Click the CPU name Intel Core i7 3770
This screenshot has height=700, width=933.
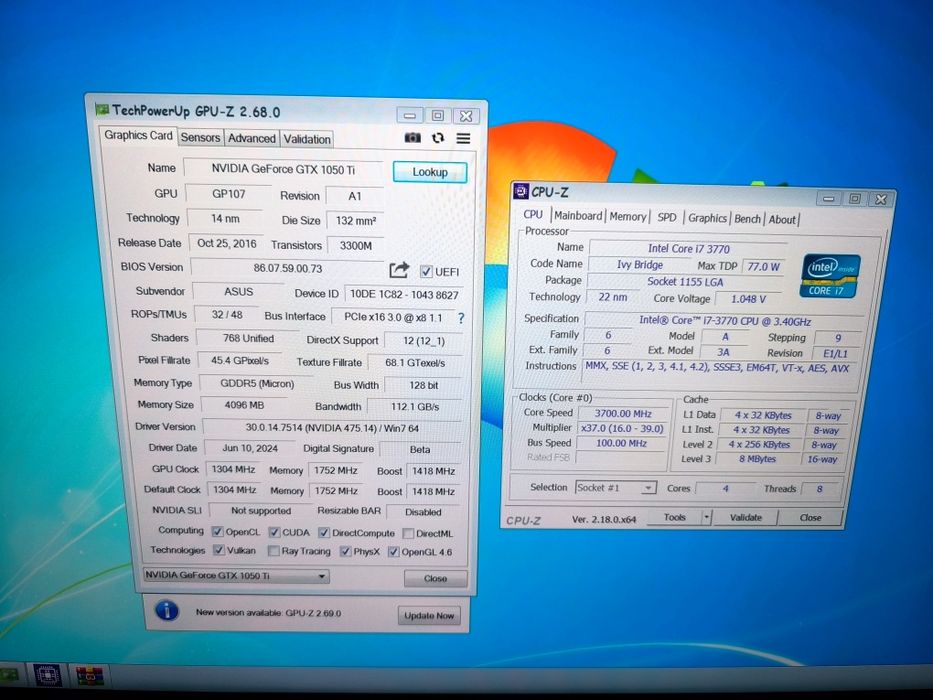688,249
